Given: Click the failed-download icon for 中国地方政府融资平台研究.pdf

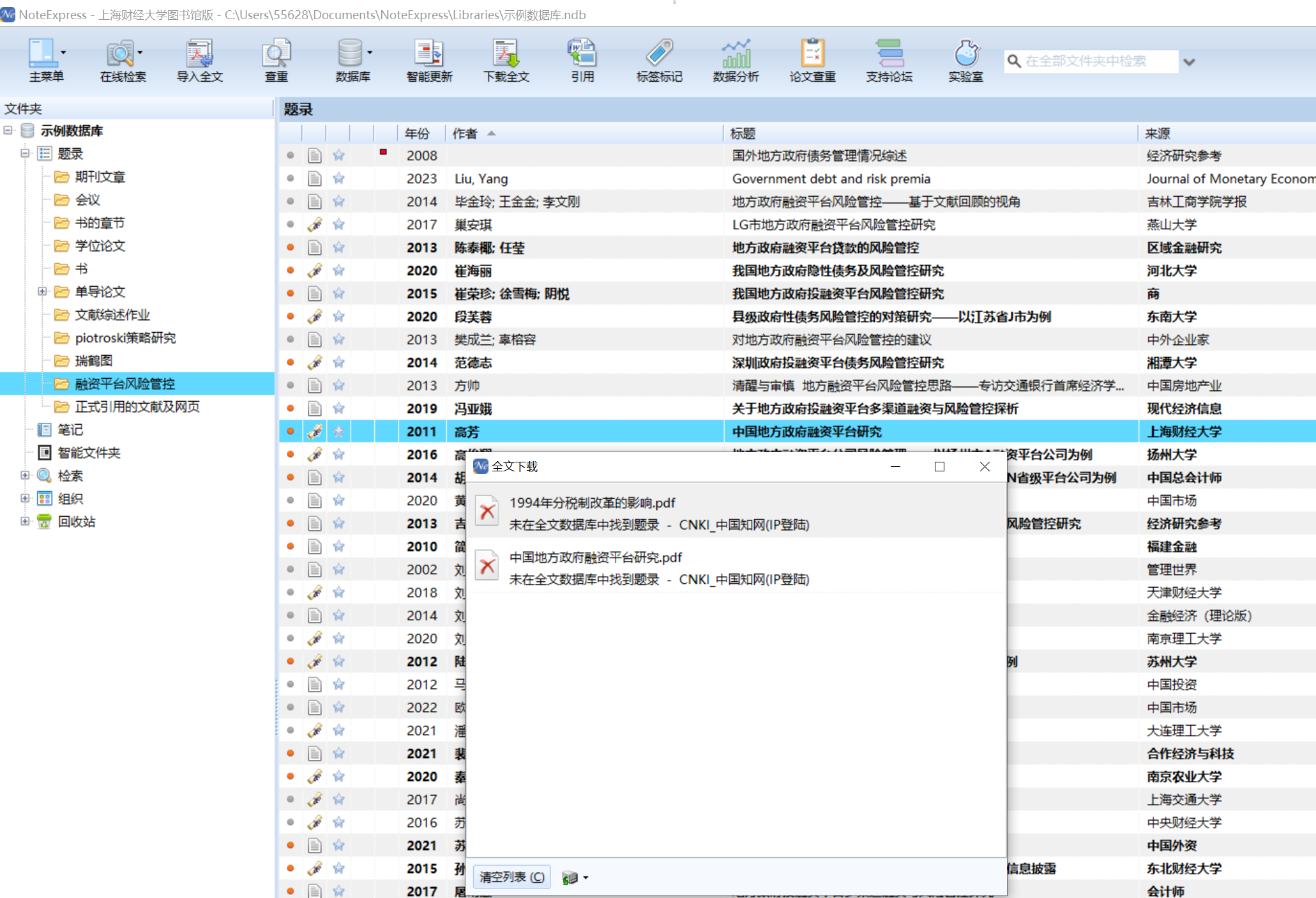Looking at the screenshot, I should point(487,565).
